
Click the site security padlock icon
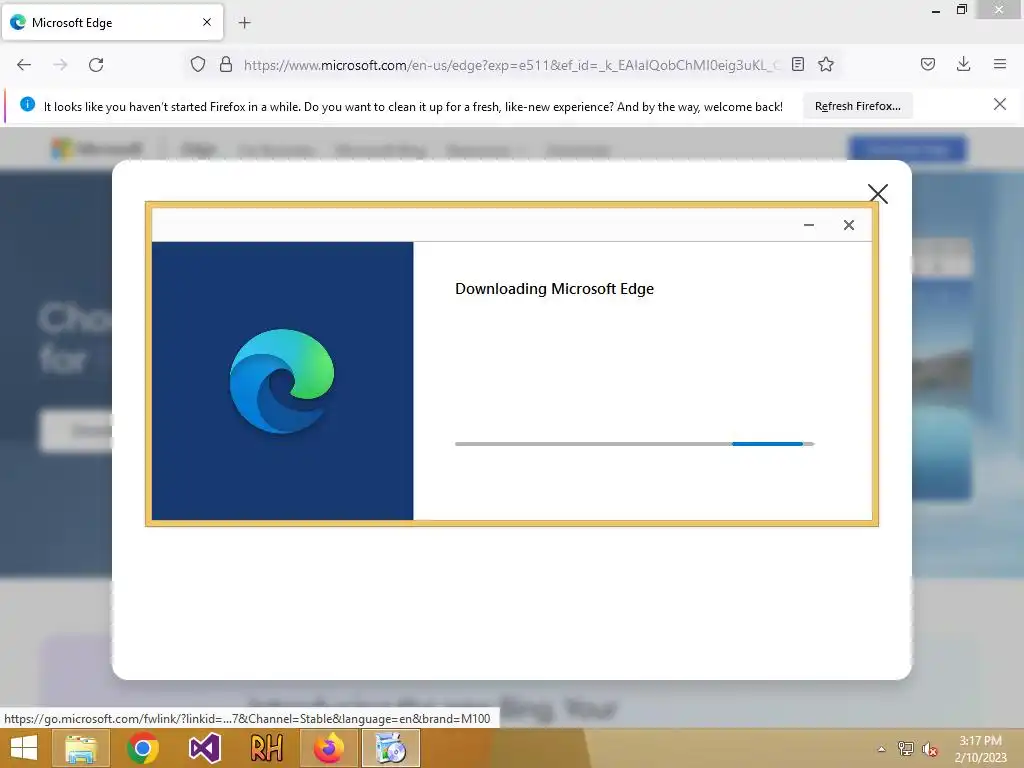[226, 64]
